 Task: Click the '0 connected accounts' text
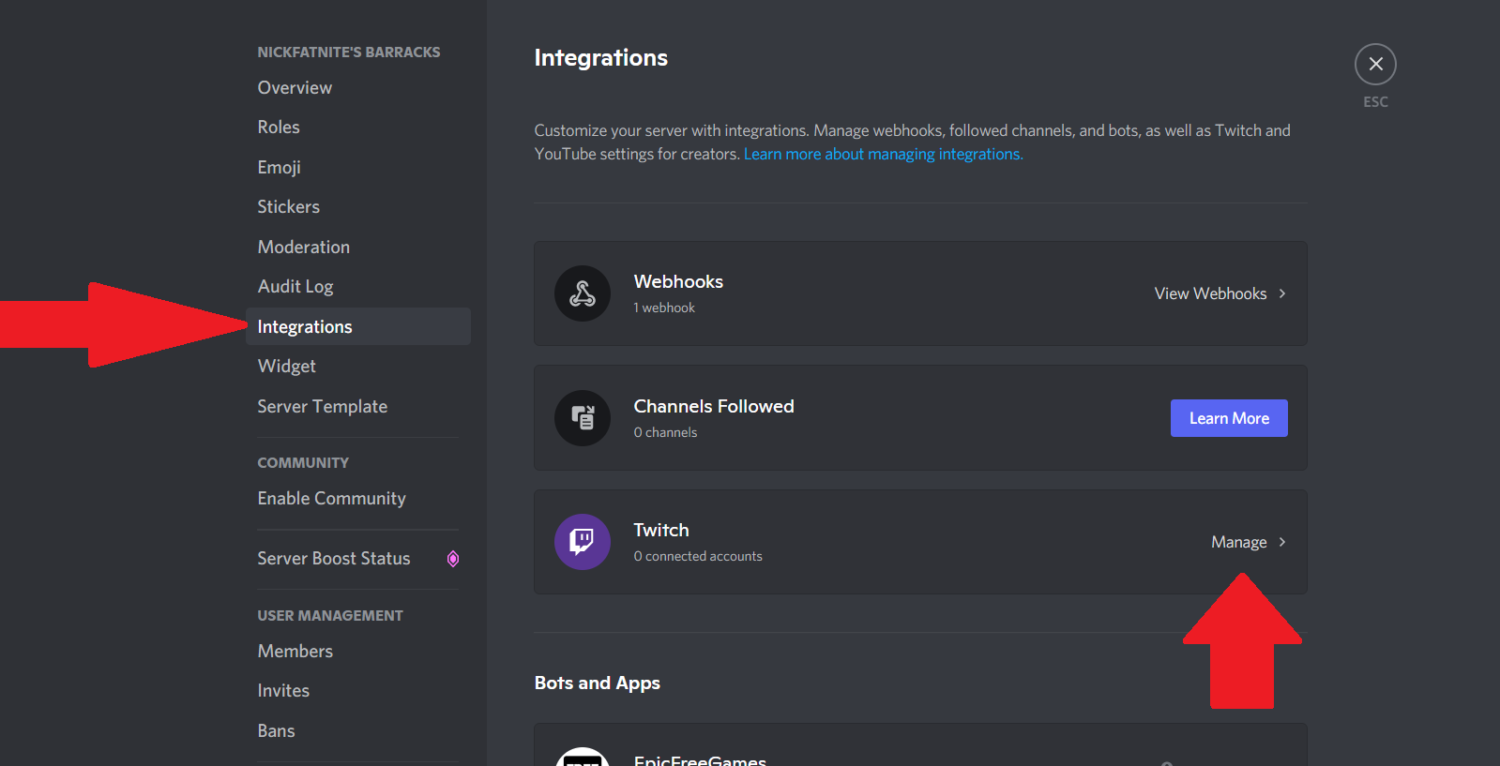pos(698,556)
